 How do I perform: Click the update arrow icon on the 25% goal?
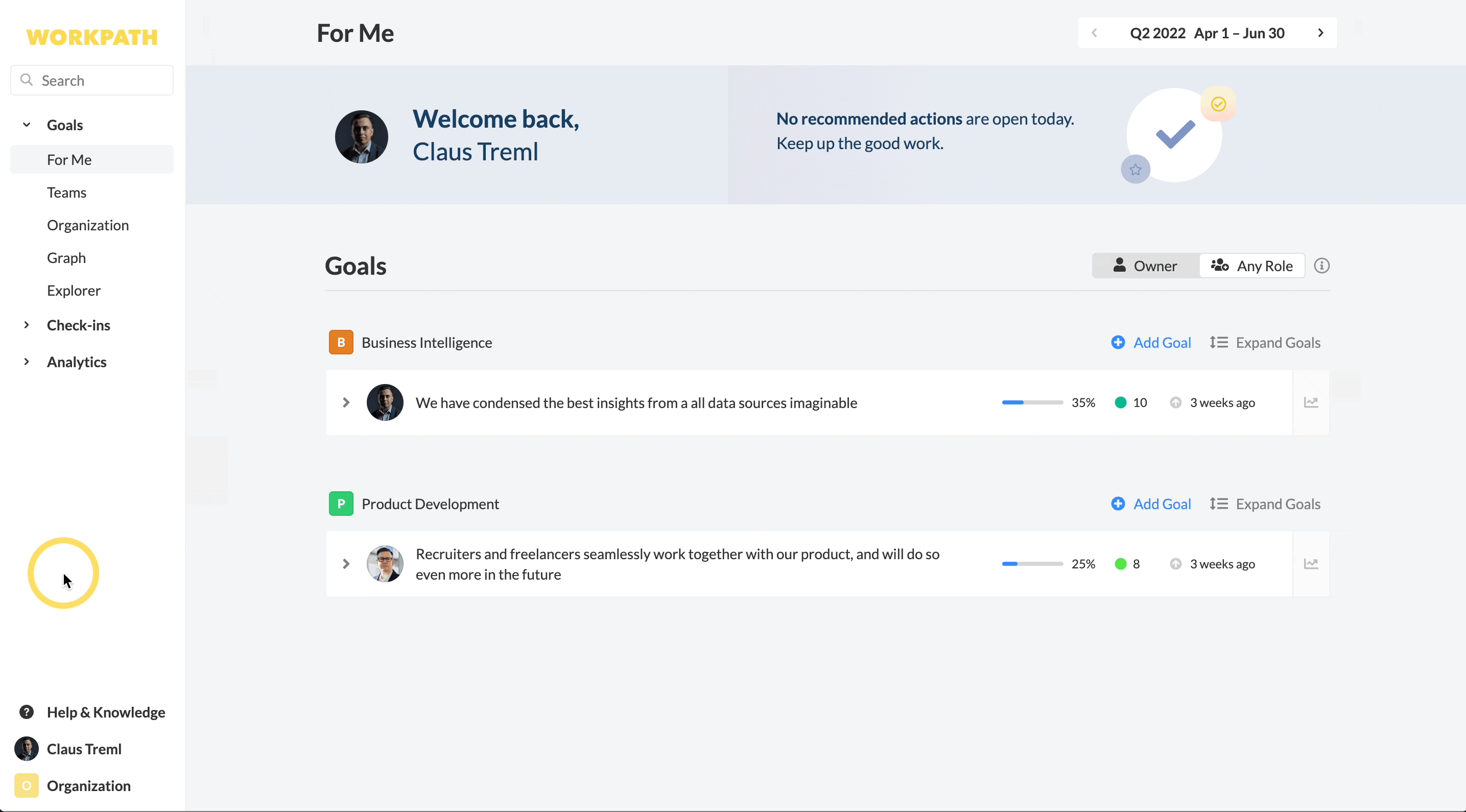coord(1175,564)
